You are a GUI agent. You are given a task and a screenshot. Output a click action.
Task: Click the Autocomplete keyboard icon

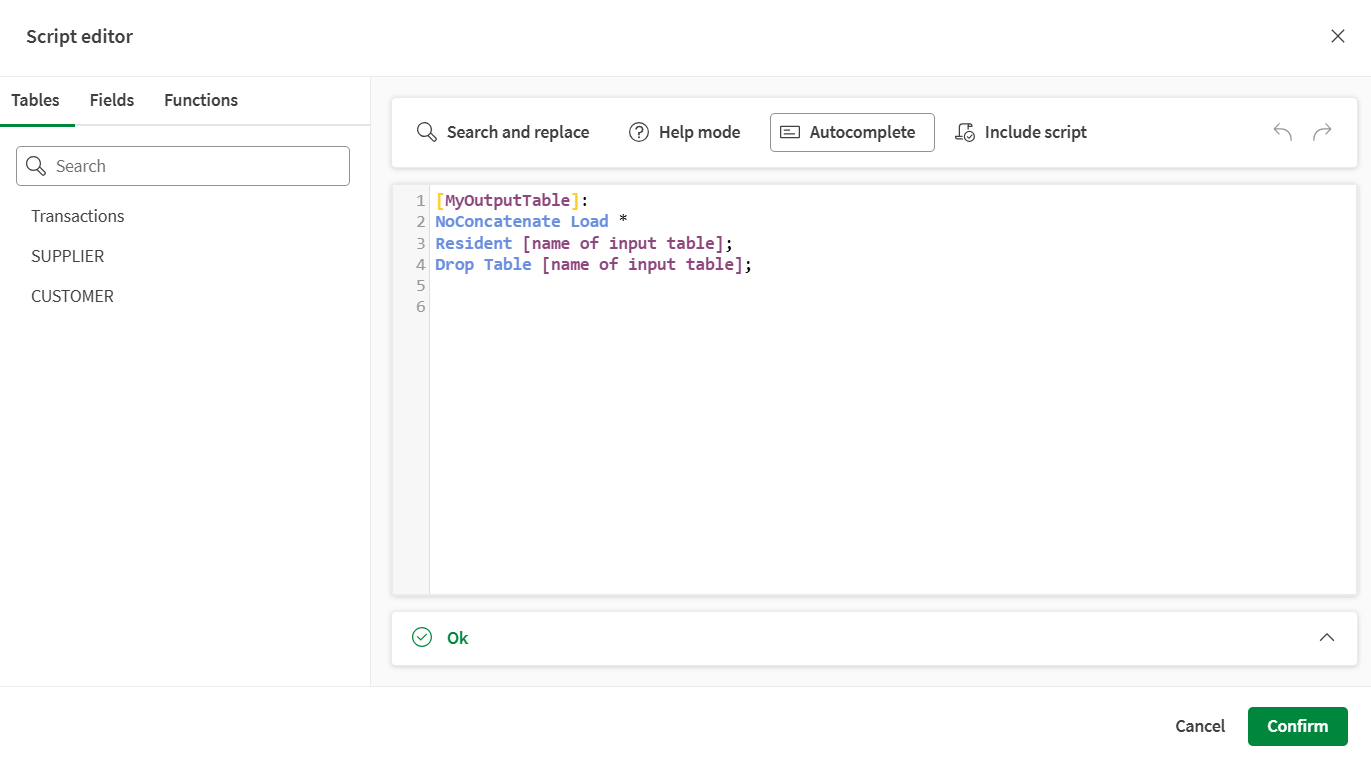pyautogui.click(x=792, y=131)
